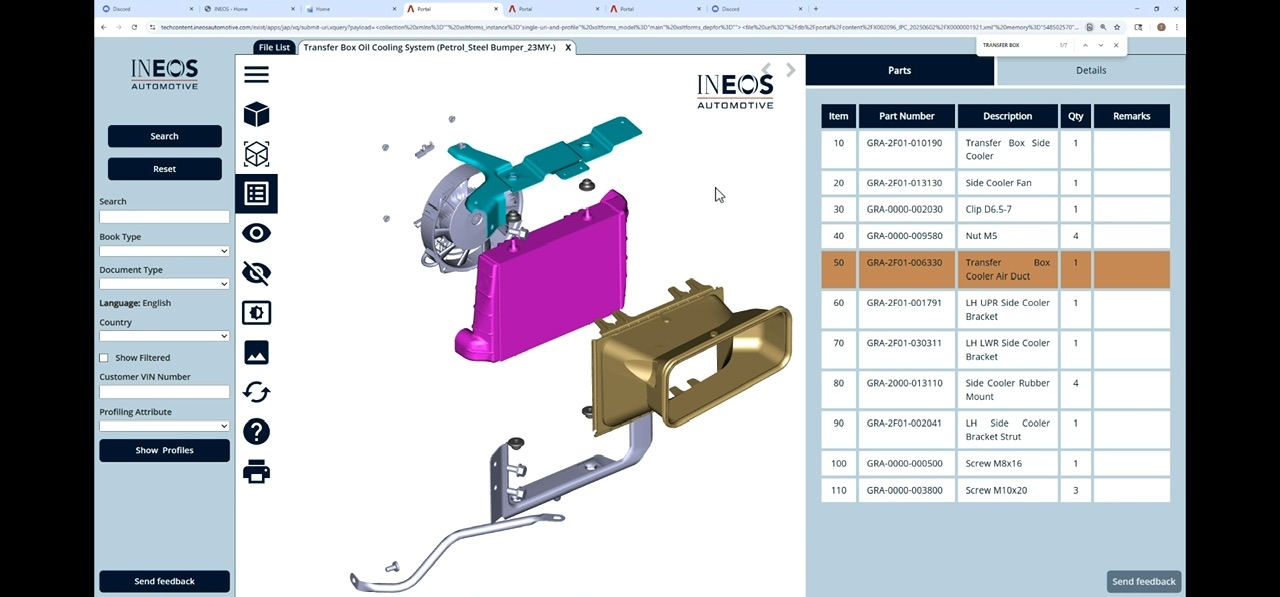Click the browser reload button

(134, 27)
